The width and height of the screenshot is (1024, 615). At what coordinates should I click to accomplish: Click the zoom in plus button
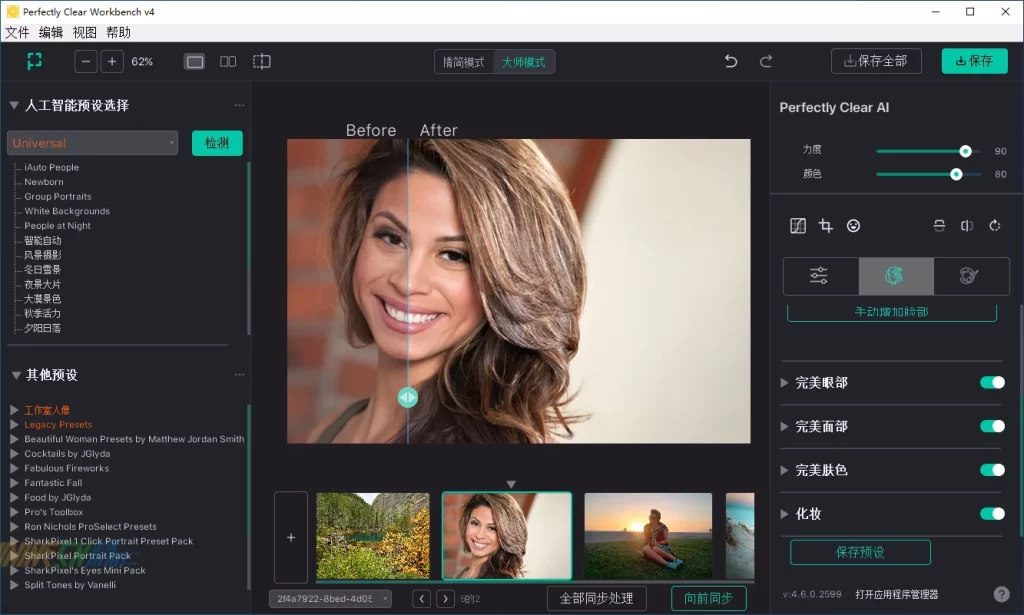(112, 62)
